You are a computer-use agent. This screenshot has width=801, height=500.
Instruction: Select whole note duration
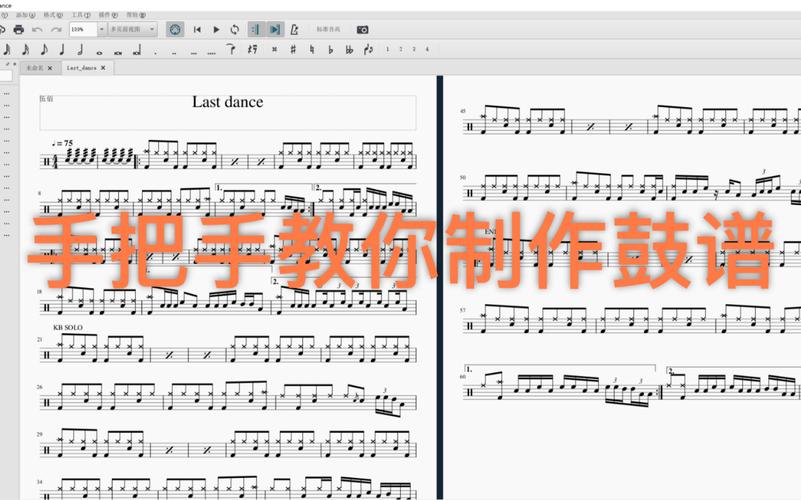[x=99, y=52]
